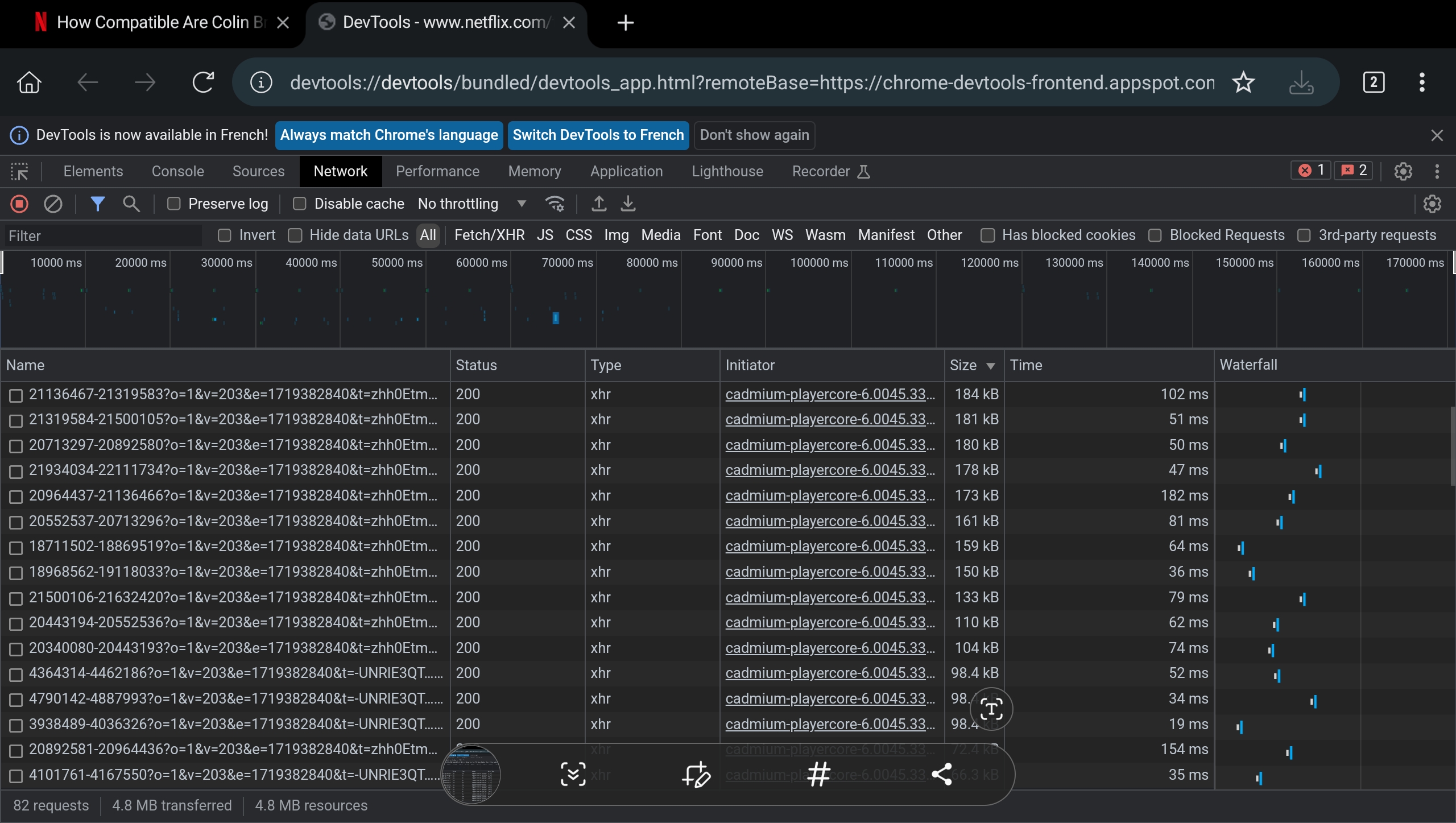Screen dimensions: 1456x823
Task: Open network search with magnifier icon
Action: click(x=131, y=204)
